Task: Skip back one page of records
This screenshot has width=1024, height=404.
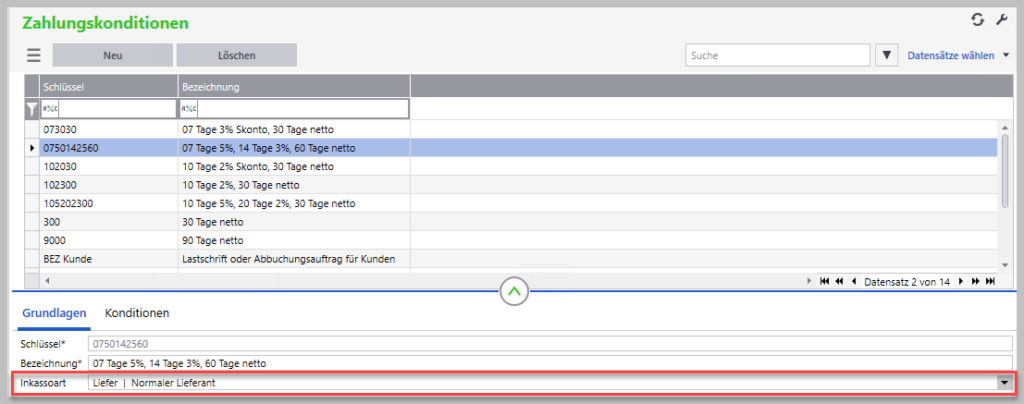Action: (x=839, y=282)
